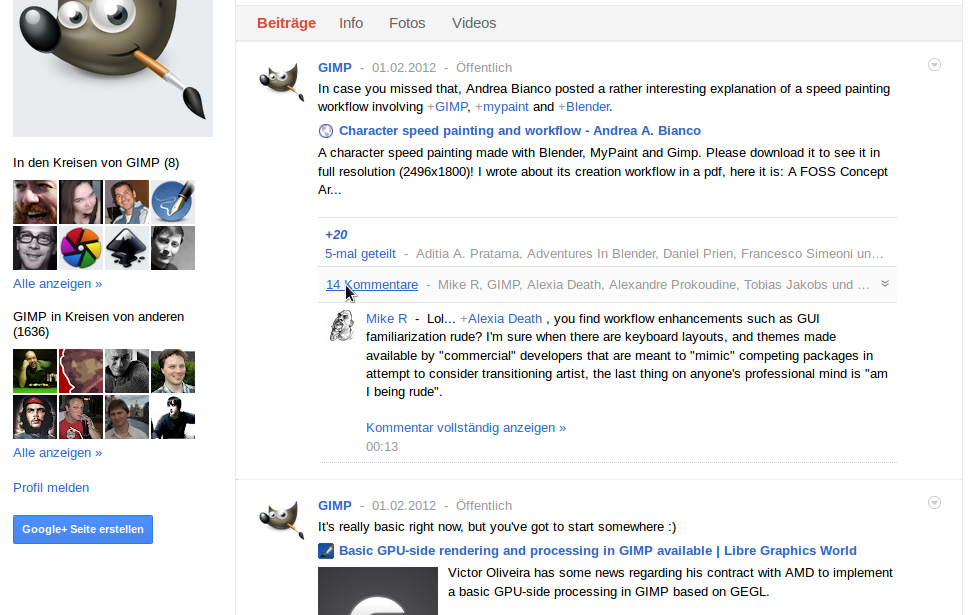
Task: Open the black-and-white figure with hat thumbnail
Action: (x=173, y=416)
